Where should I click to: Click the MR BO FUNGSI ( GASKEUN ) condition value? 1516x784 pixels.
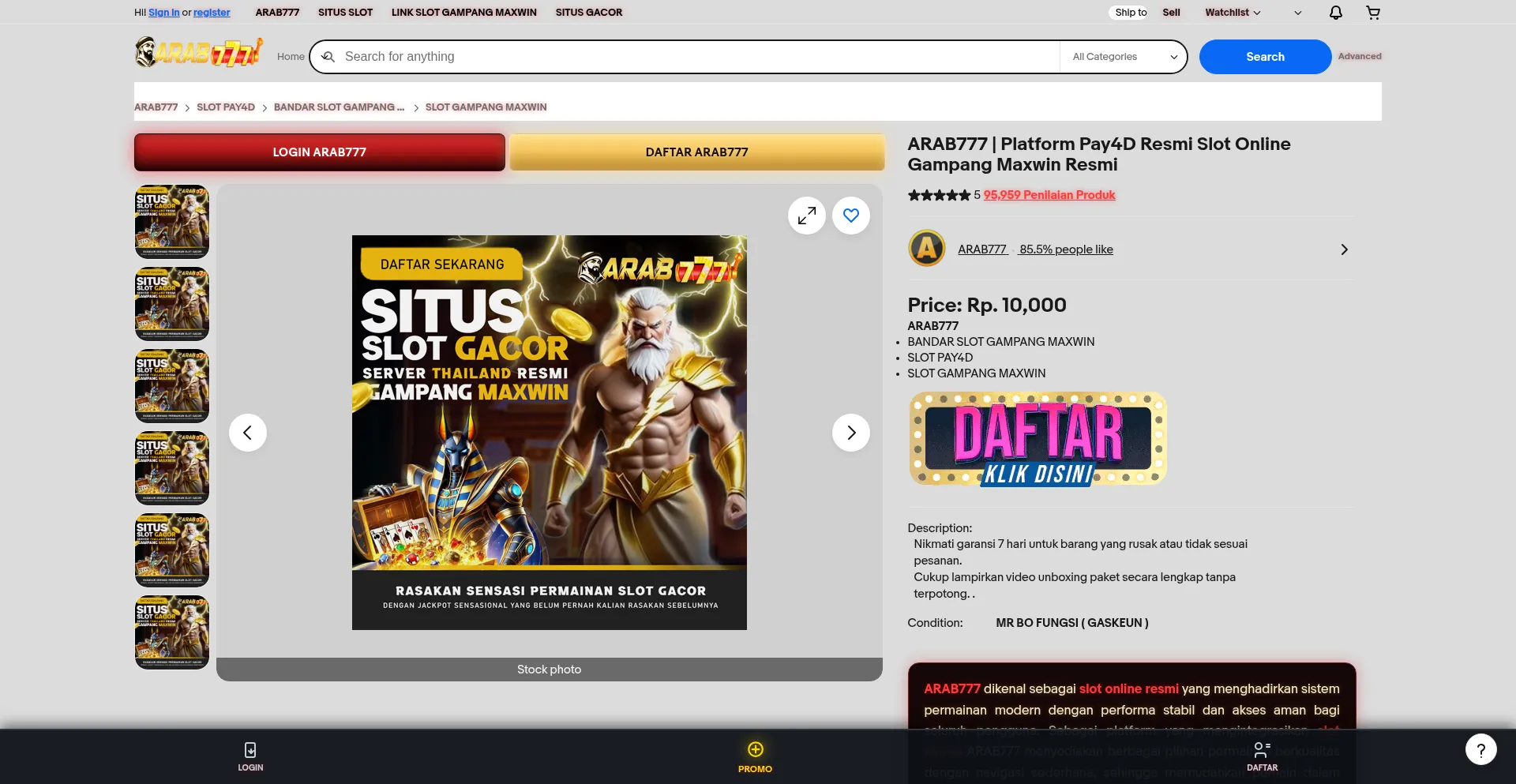(x=1072, y=623)
